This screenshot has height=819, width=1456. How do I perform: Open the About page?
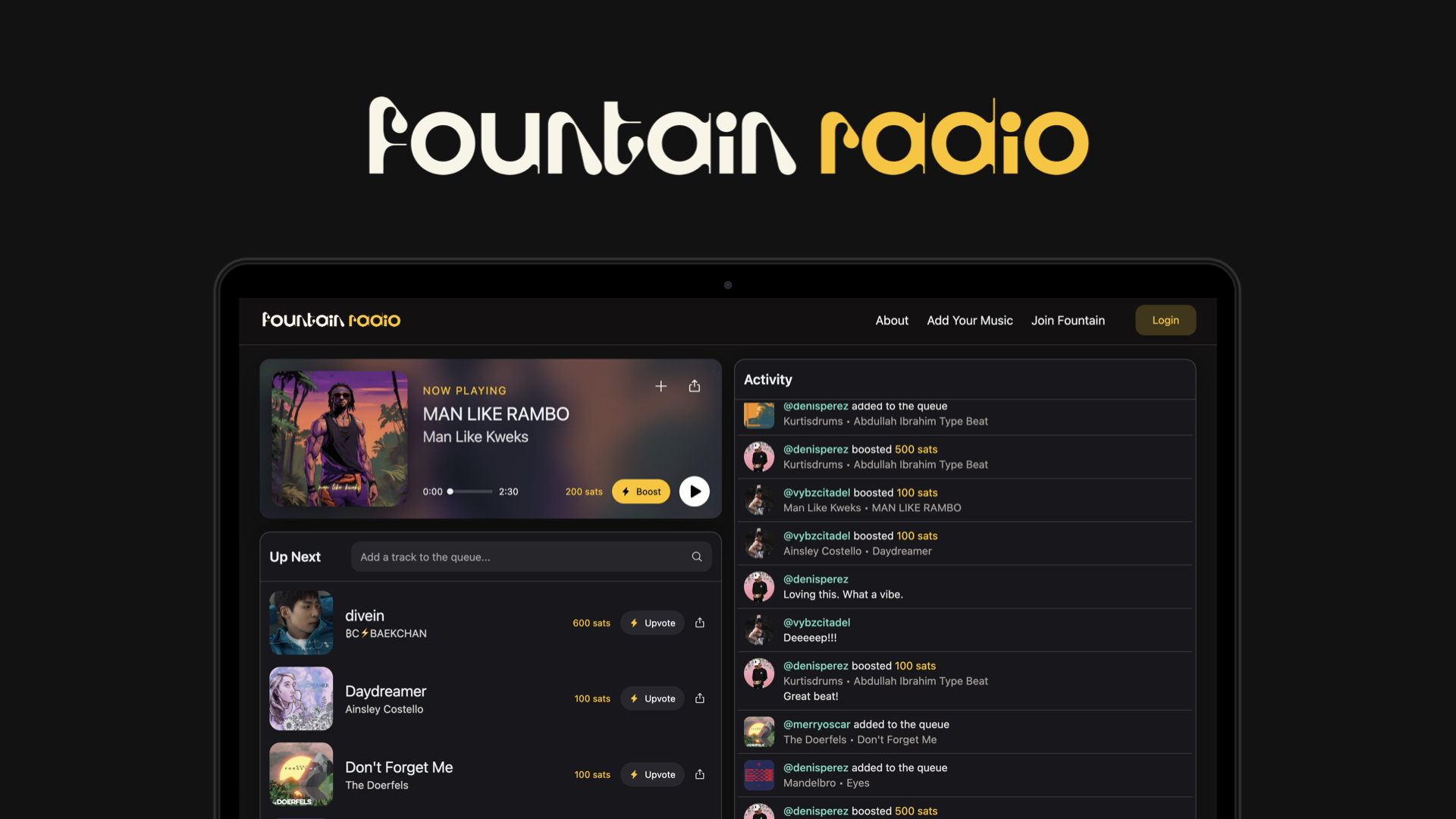(892, 320)
